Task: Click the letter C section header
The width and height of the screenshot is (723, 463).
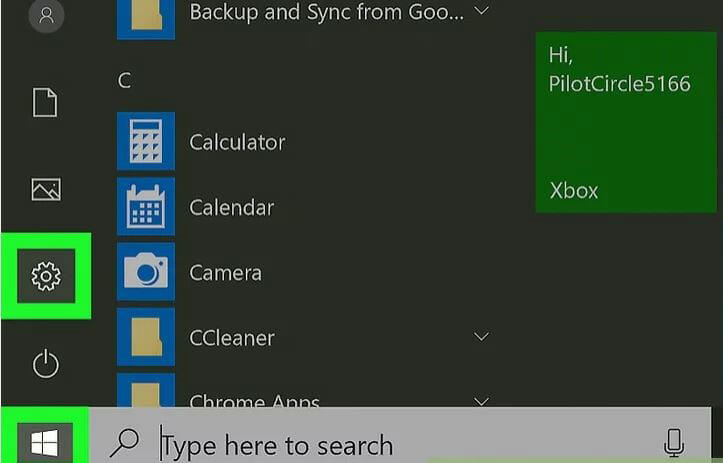Action: coord(124,81)
